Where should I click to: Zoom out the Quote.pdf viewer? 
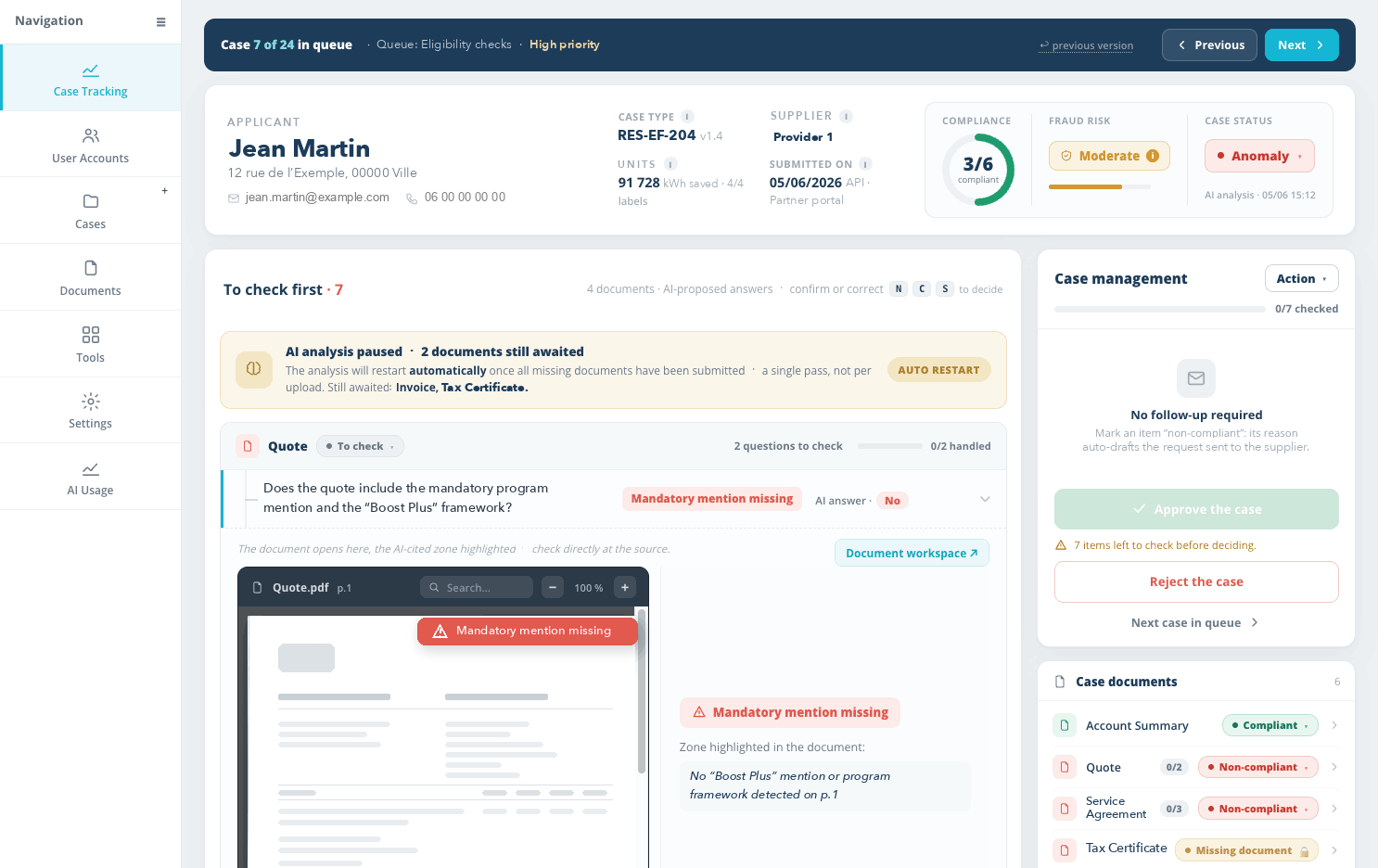(553, 587)
